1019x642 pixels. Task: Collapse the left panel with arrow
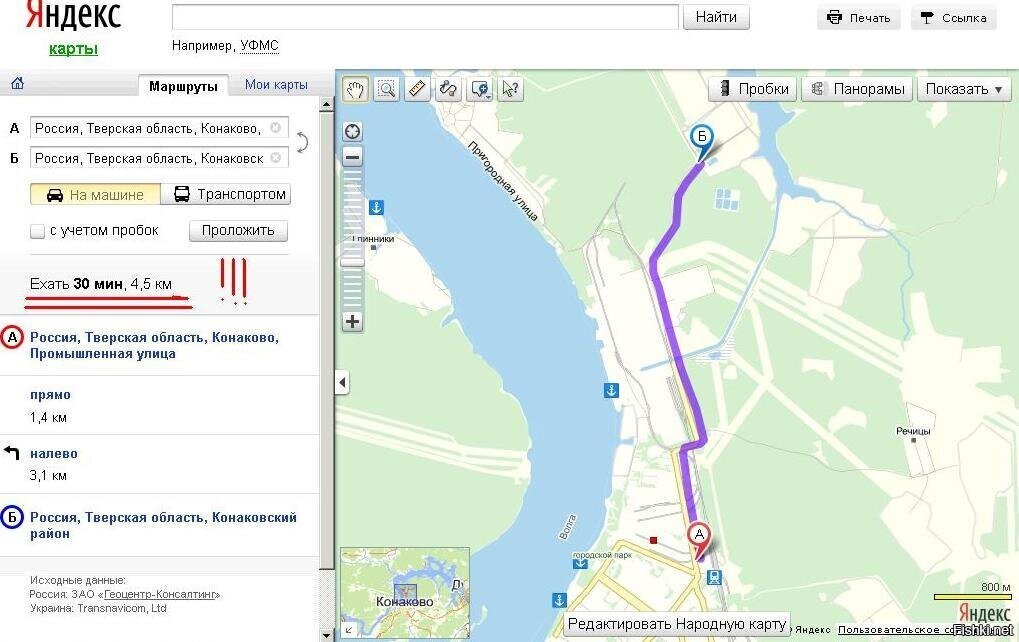(x=342, y=382)
